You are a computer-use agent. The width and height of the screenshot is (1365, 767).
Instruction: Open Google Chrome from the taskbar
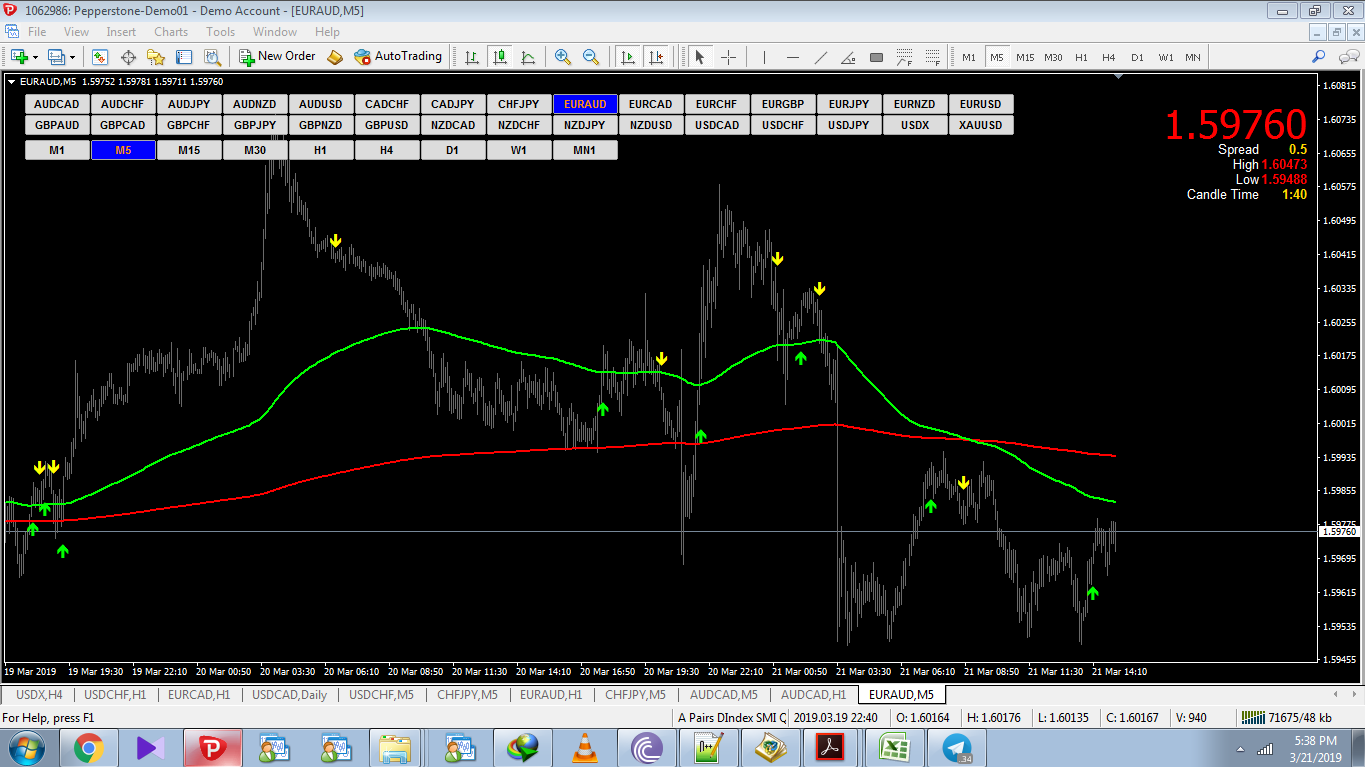coord(88,747)
